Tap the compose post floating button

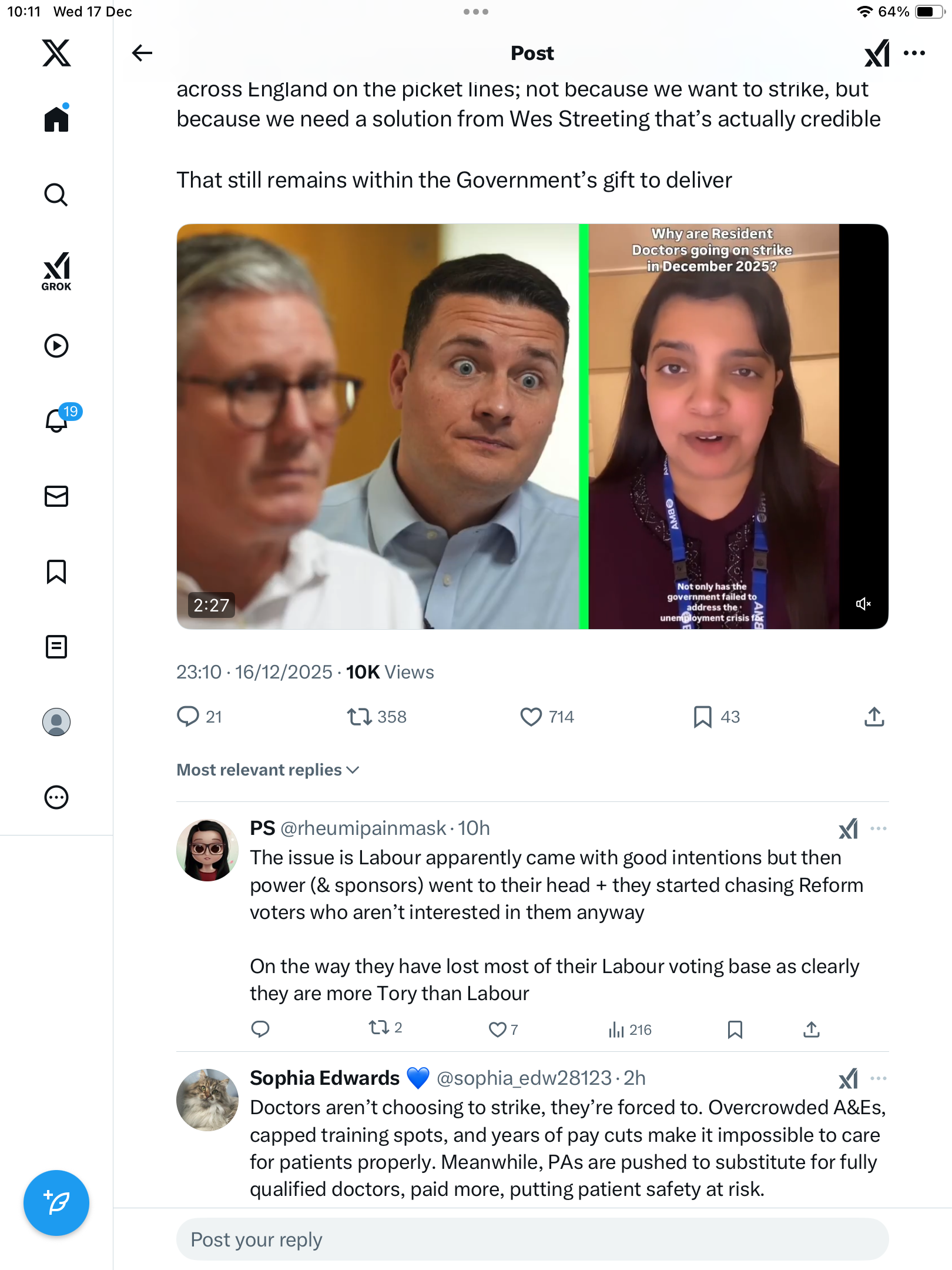click(56, 1202)
